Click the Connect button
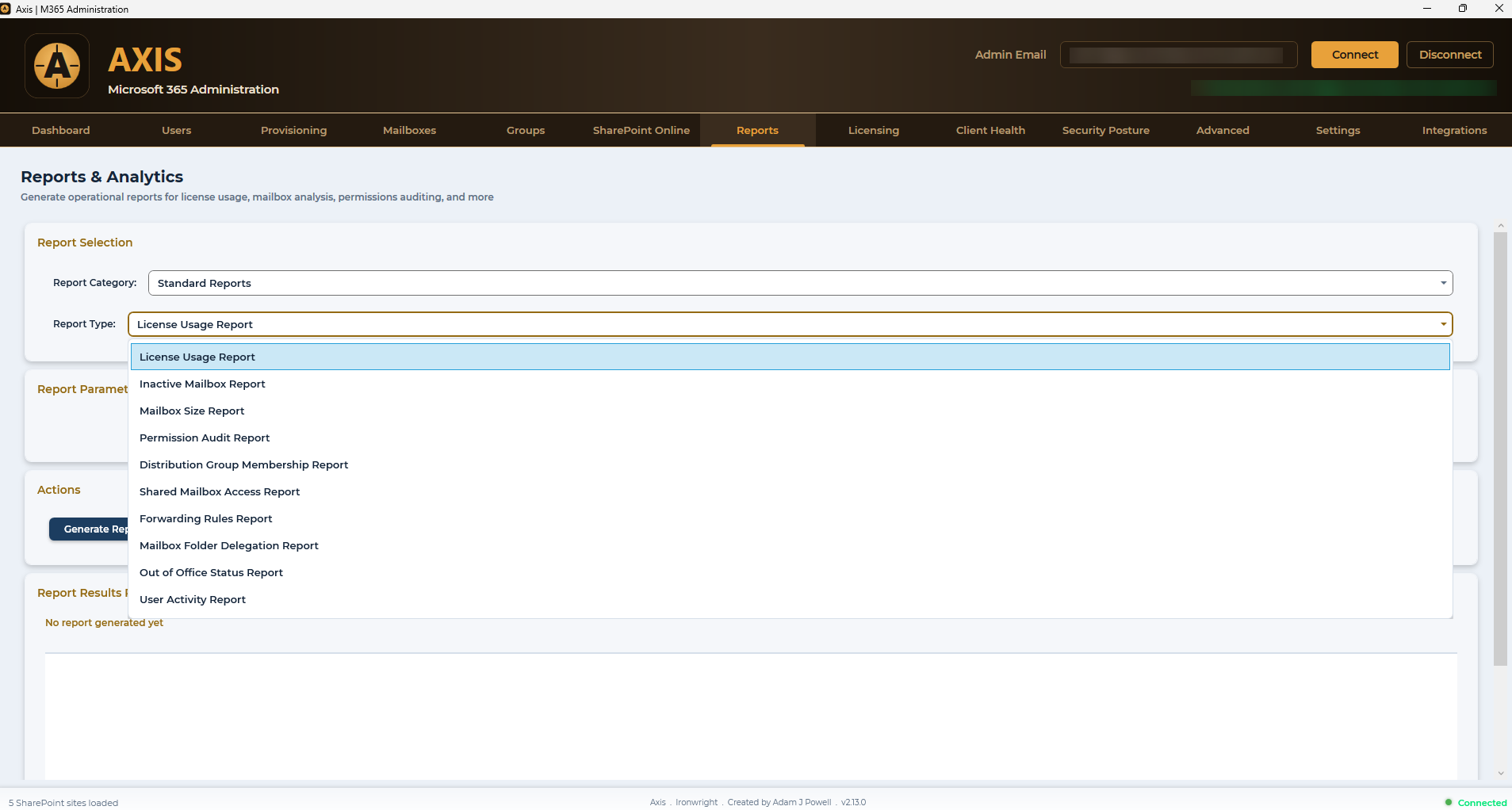Image resolution: width=1512 pixels, height=810 pixels. 1354,55
